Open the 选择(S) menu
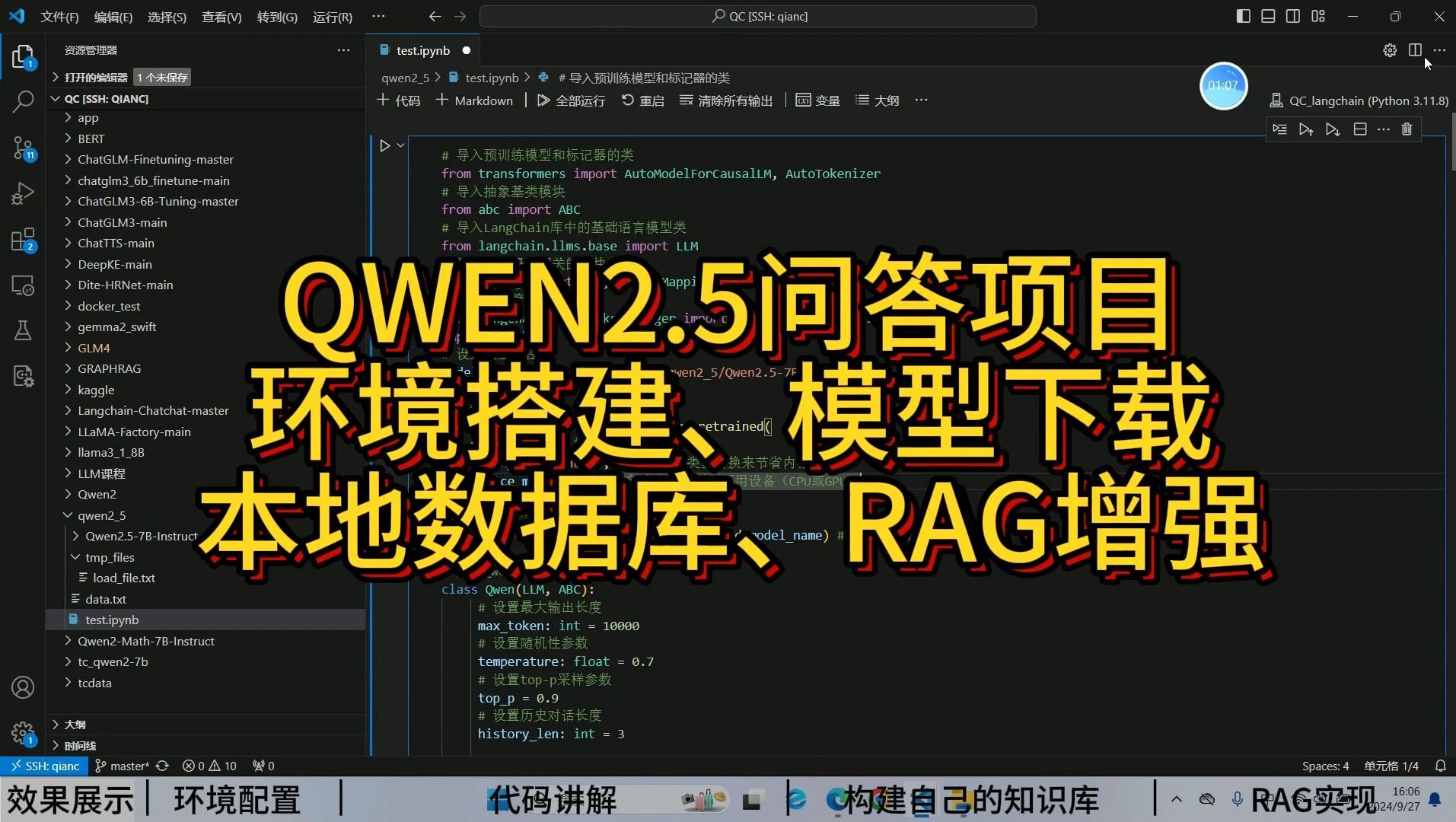This screenshot has height=822, width=1456. pyautogui.click(x=167, y=17)
